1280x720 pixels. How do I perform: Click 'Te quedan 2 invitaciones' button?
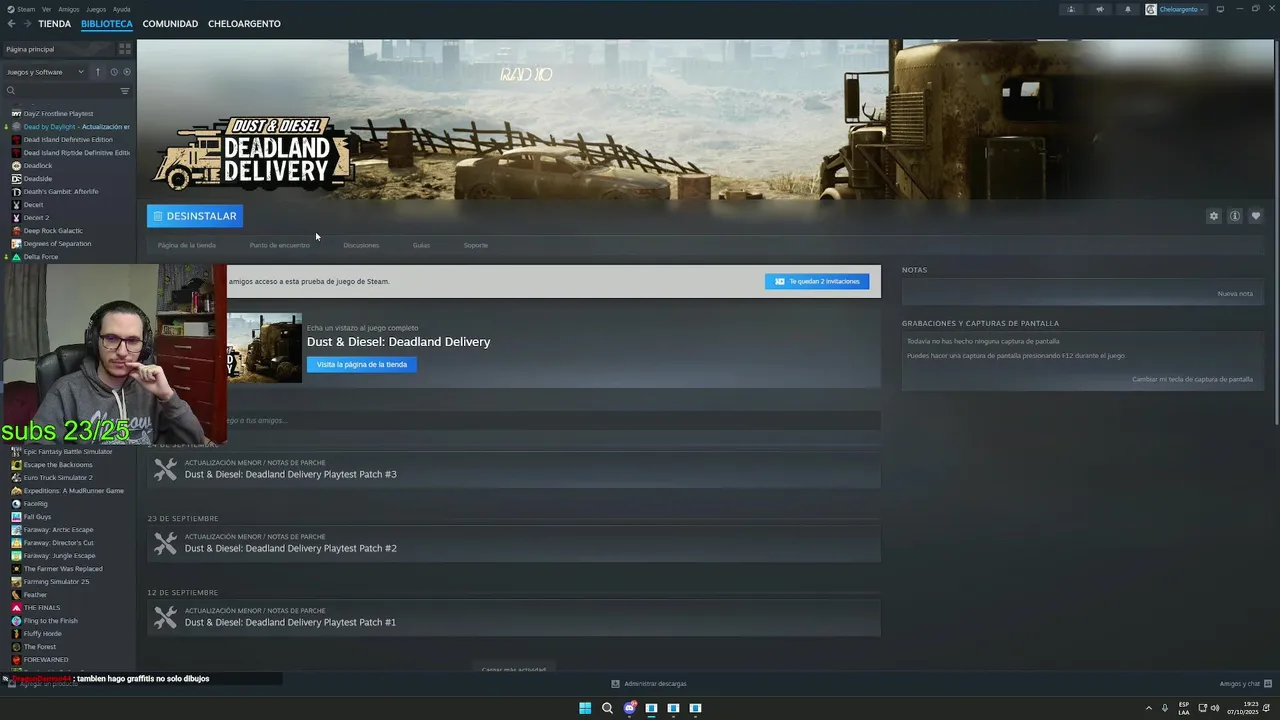[817, 281]
